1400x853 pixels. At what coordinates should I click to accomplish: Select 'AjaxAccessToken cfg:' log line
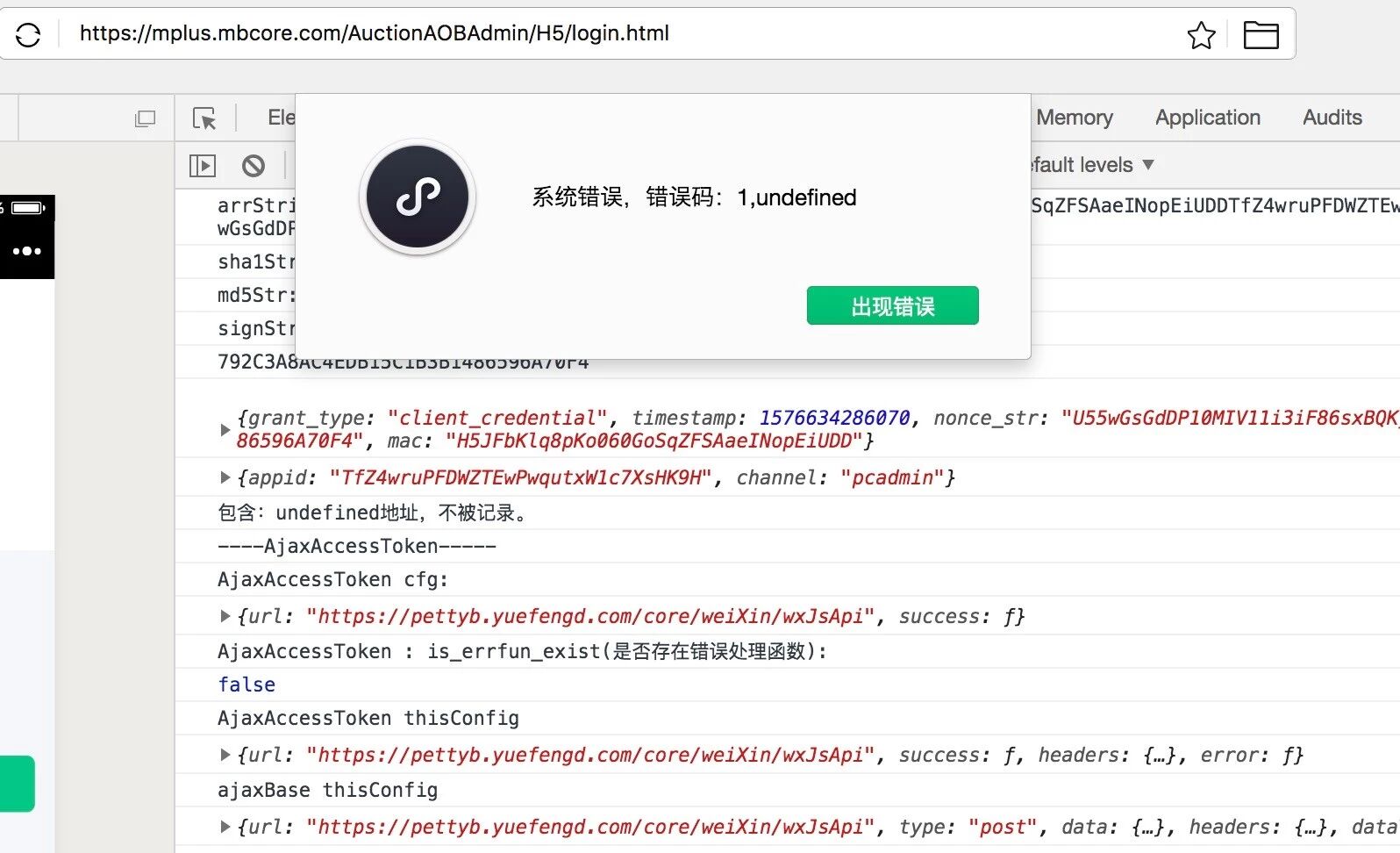[x=332, y=579]
